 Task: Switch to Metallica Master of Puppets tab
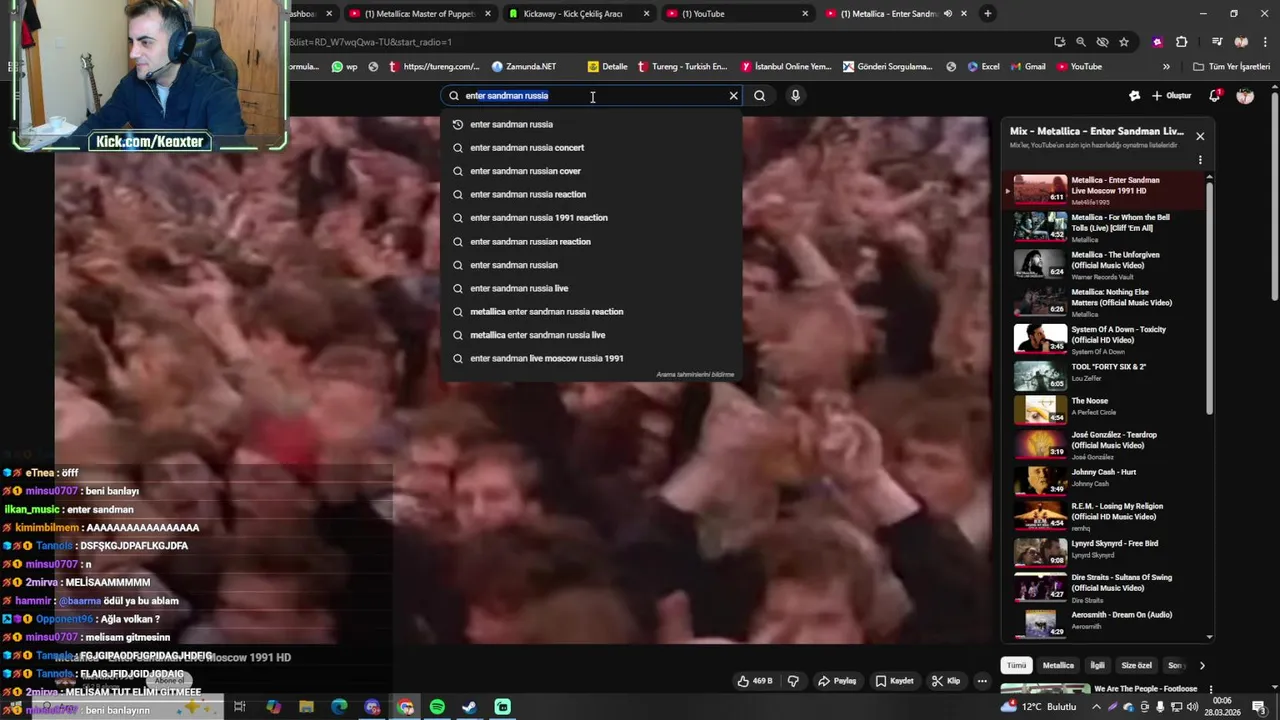click(x=420, y=14)
